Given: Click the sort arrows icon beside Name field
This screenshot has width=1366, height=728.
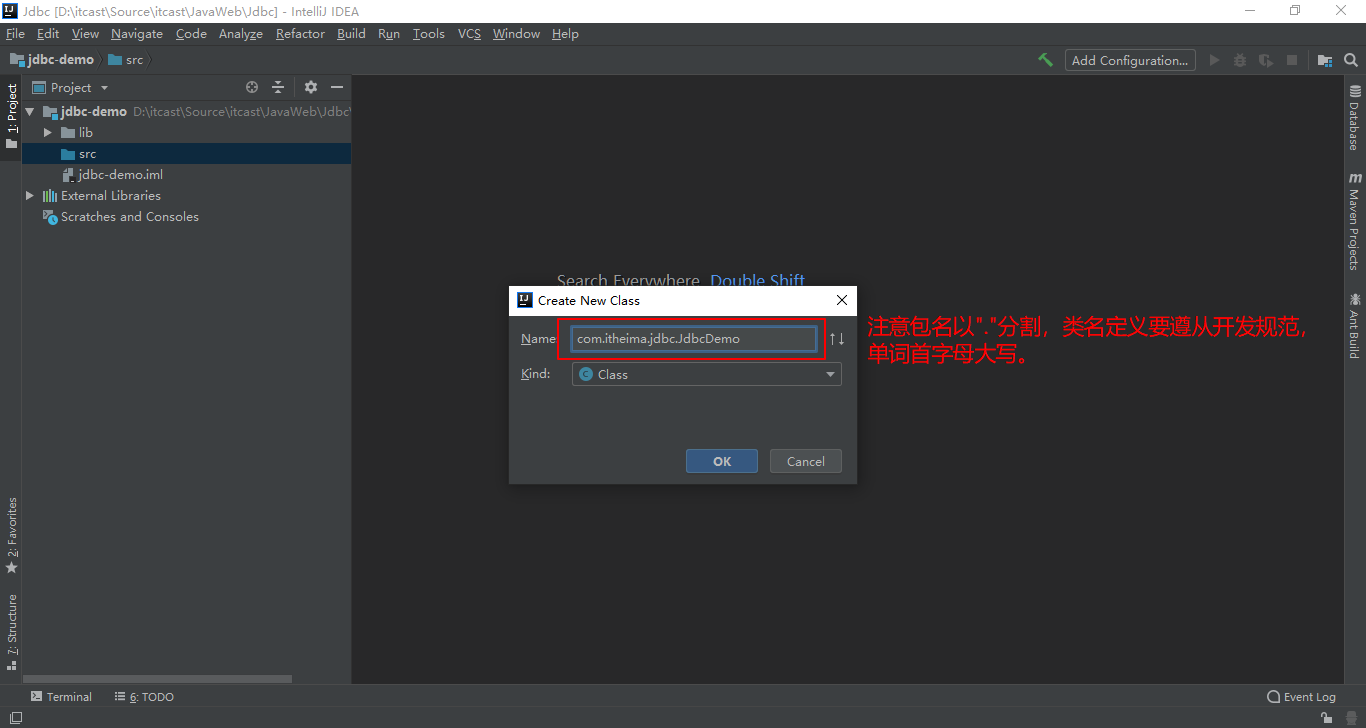Looking at the screenshot, I should (x=837, y=339).
